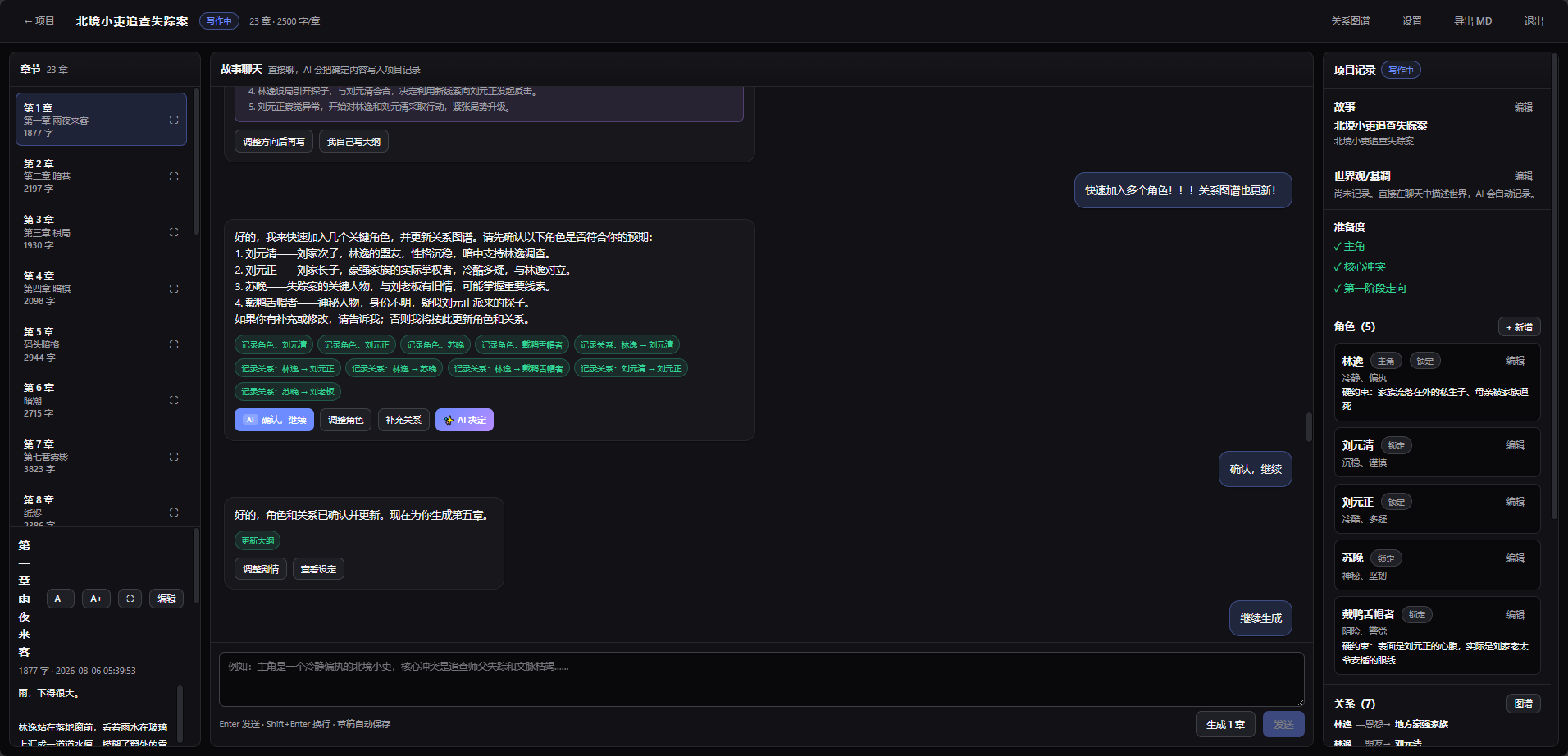Select chapter 第 2 章 暗巷
Image resolution: width=1568 pixels, height=756 pixels.
pyautogui.click(x=101, y=176)
